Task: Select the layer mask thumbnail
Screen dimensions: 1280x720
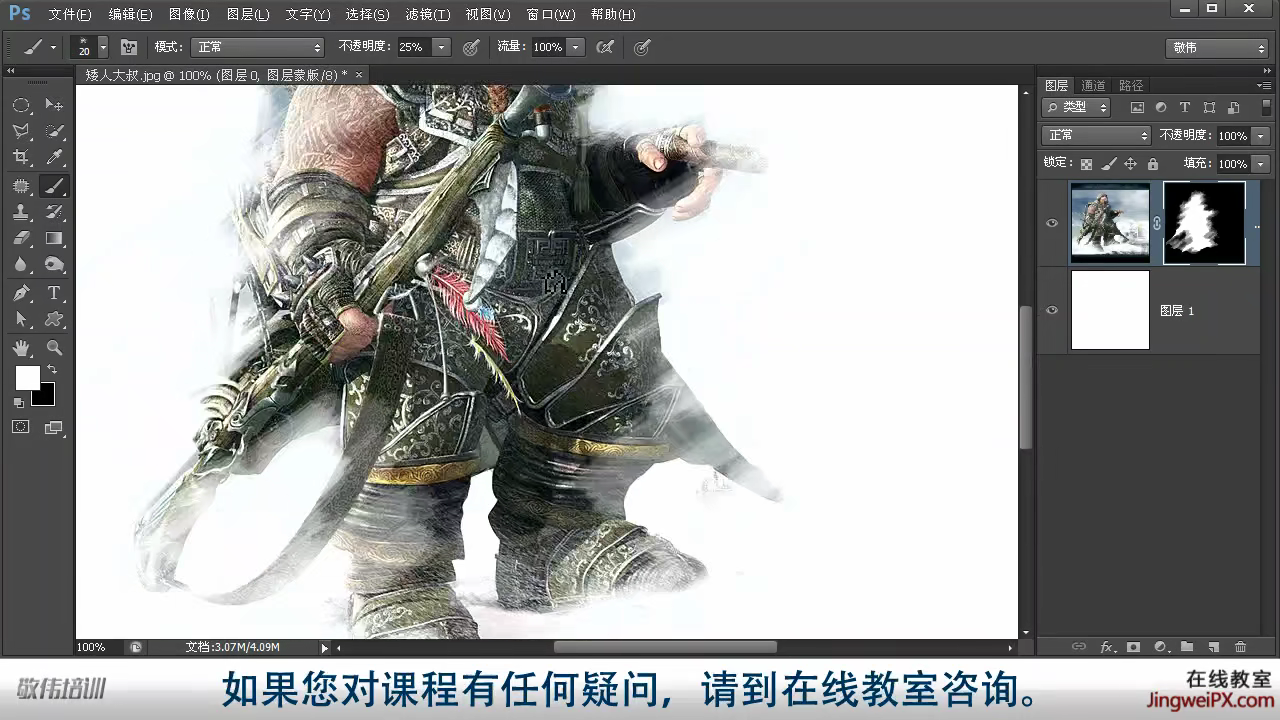Action: [x=1204, y=223]
